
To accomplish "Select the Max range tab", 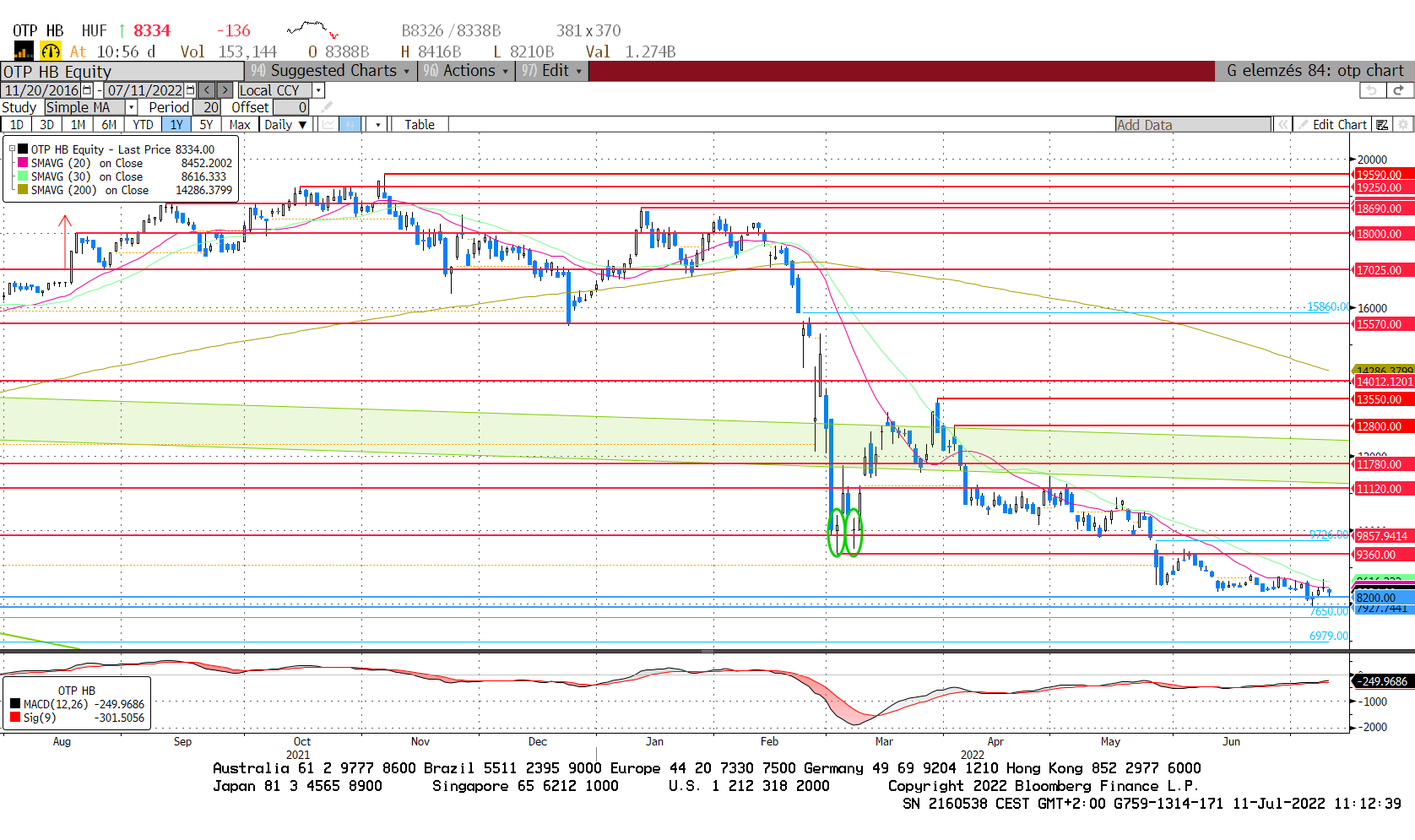I will click(240, 125).
